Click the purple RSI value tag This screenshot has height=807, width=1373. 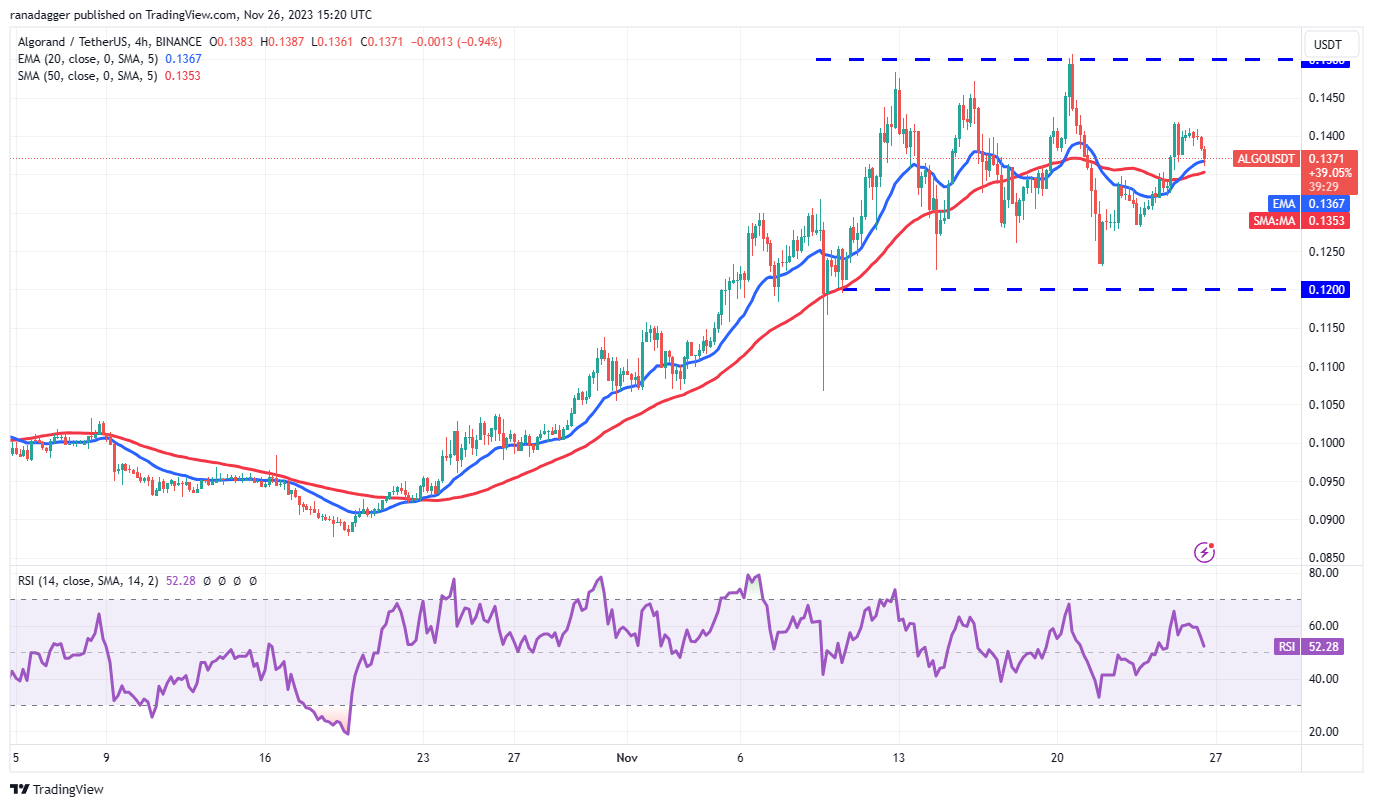[x=1286, y=646]
